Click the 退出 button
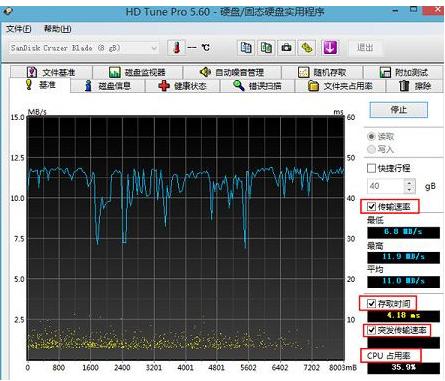Screen dimensions: 445x381 (x=365, y=48)
